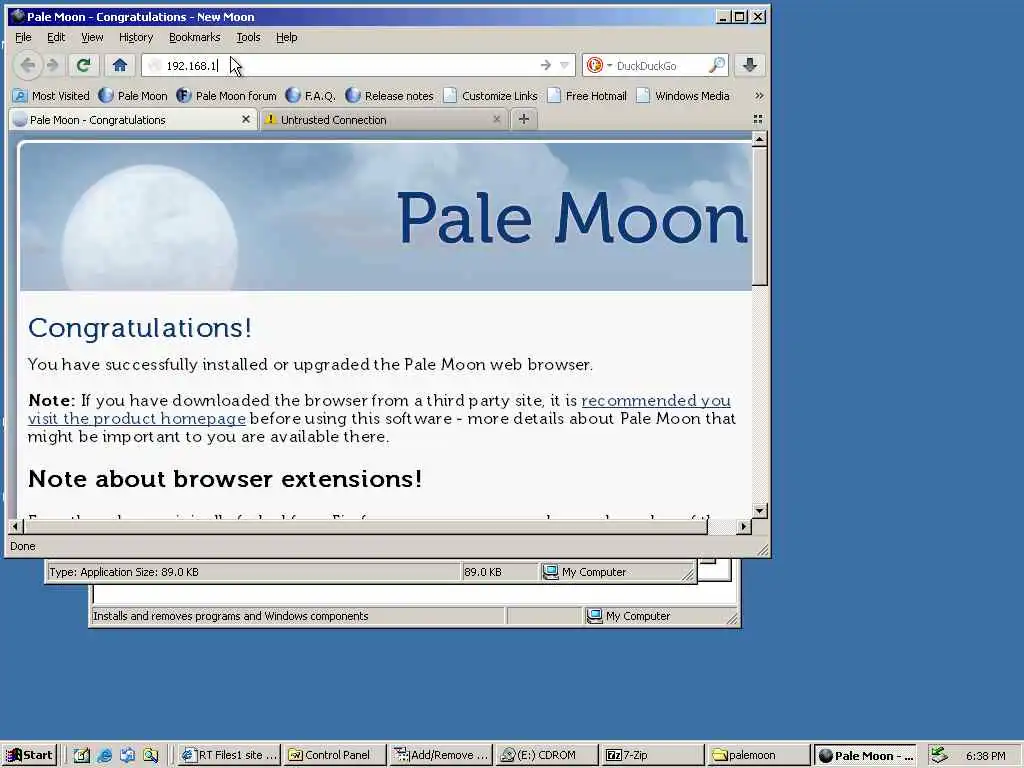Viewport: 1024px width, 768px height.
Task: Click the Start button
Action: 29,755
